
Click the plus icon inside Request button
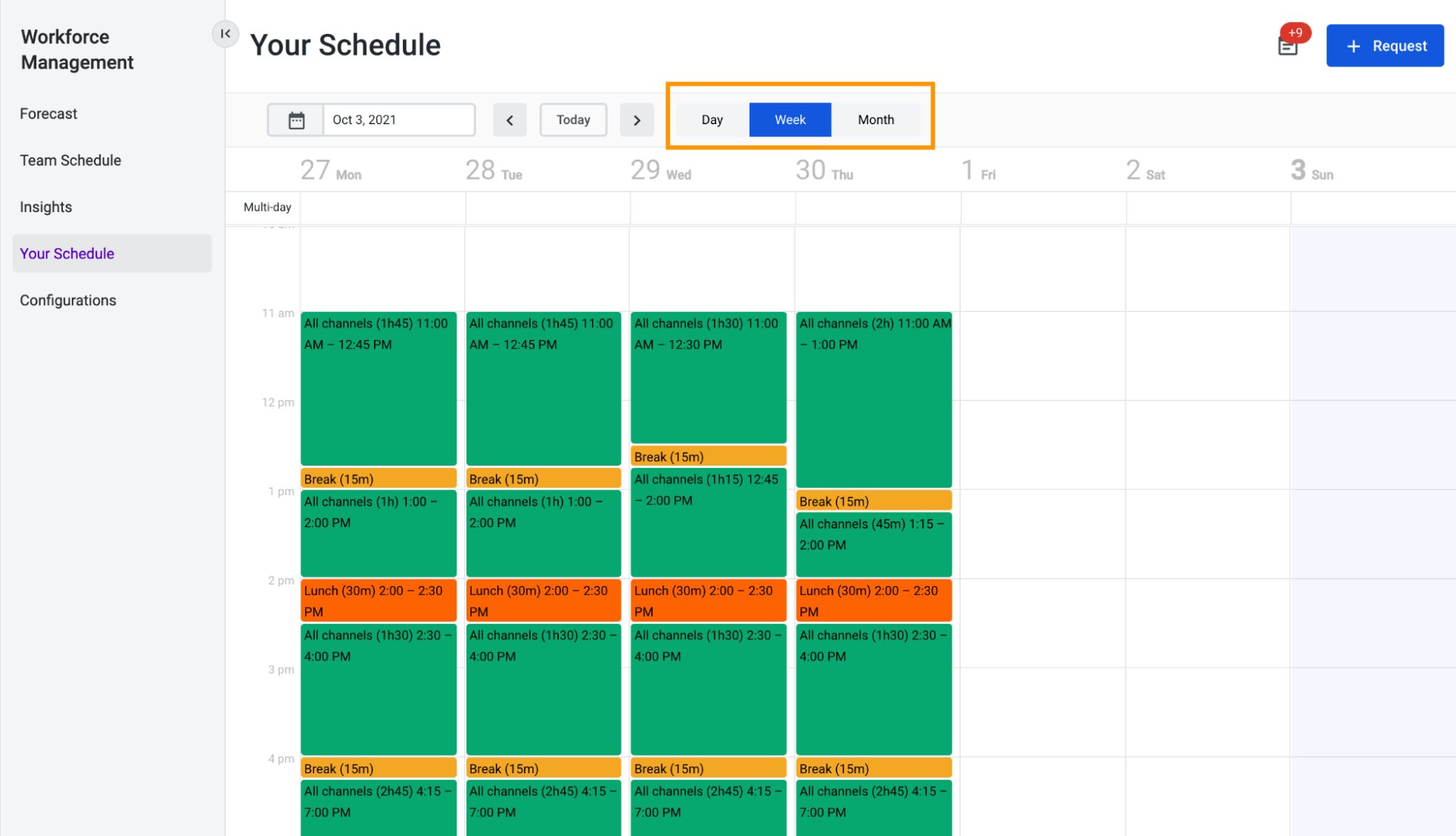[x=1352, y=45]
